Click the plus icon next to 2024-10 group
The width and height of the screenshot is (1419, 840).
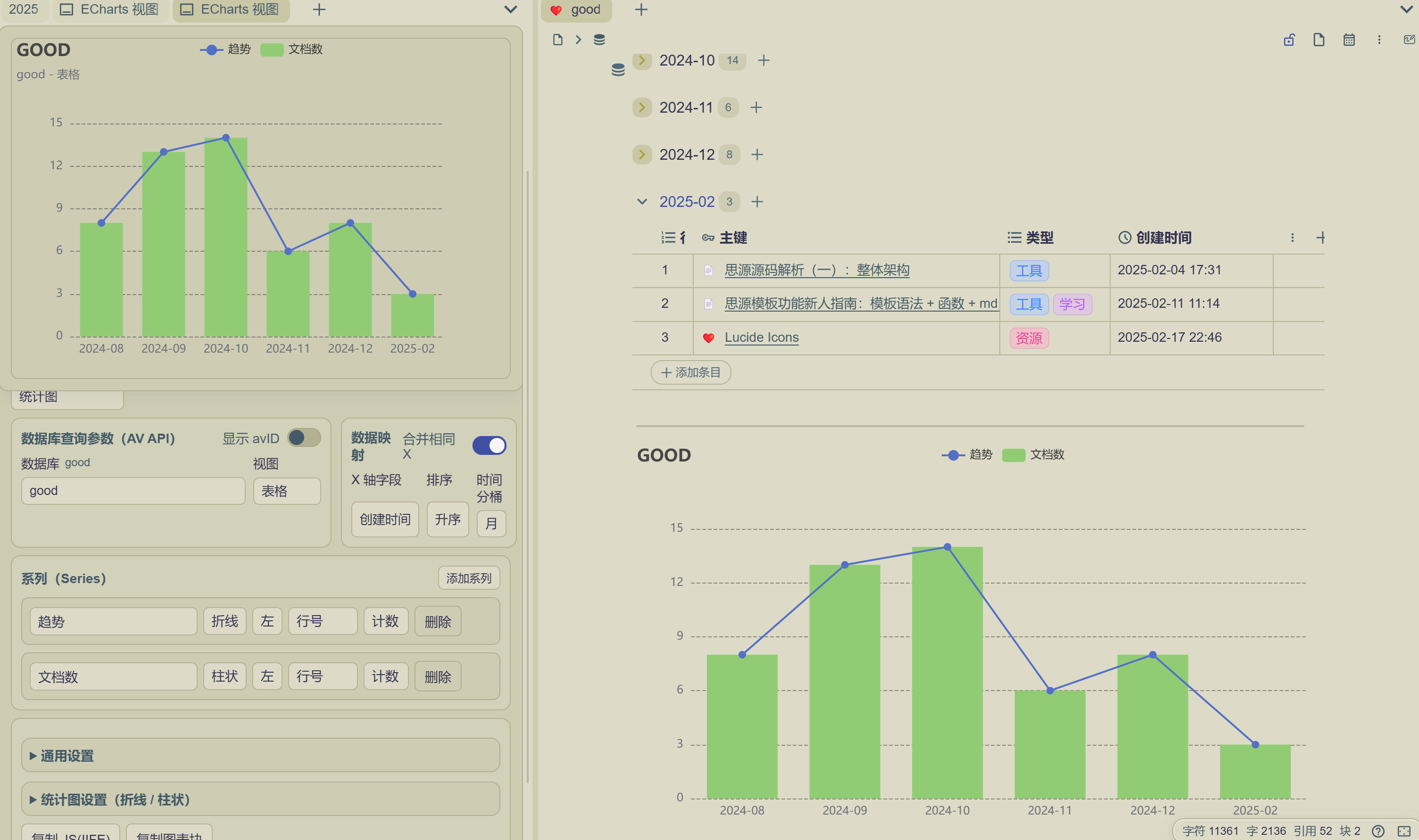click(x=763, y=60)
